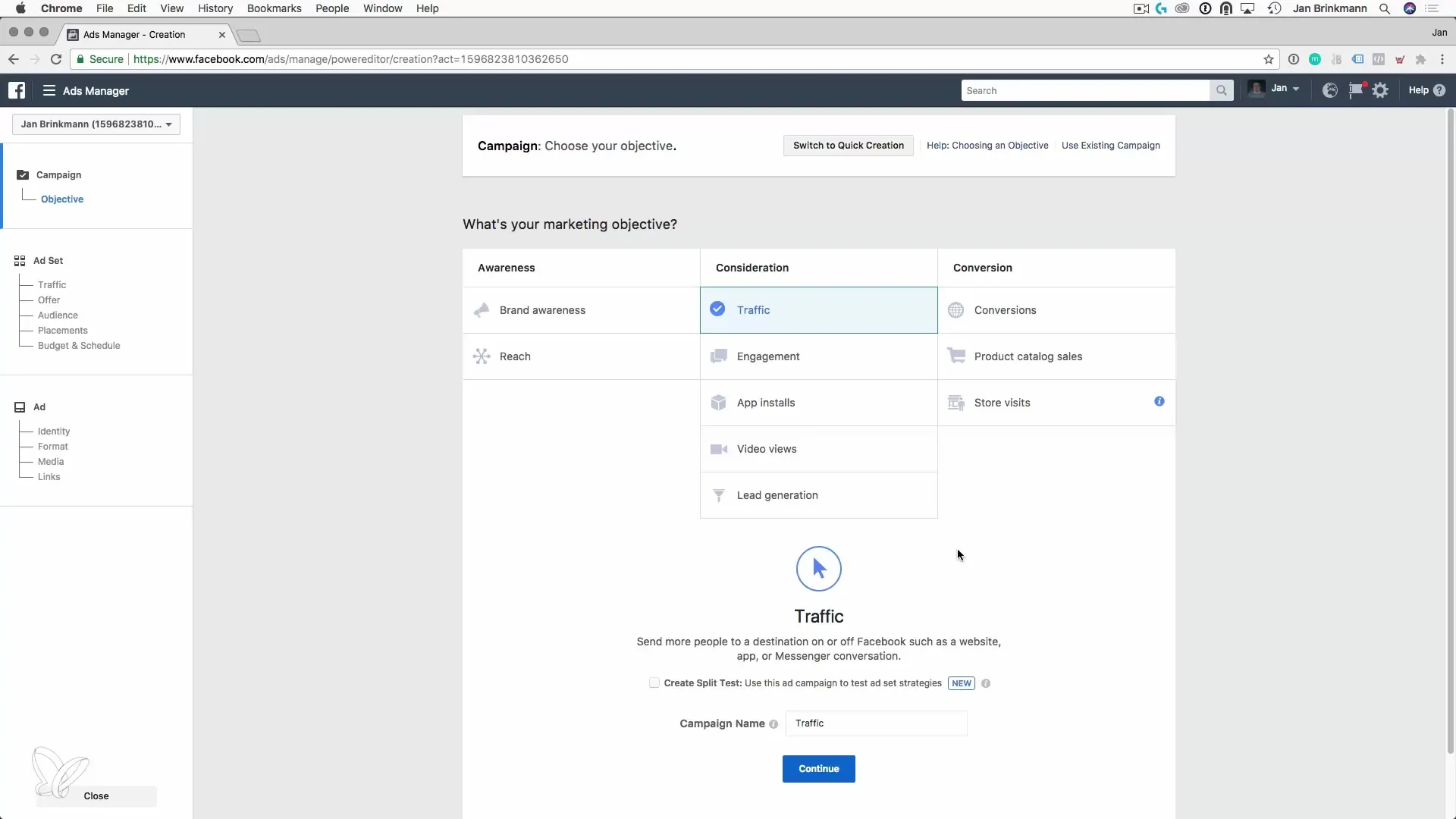Image resolution: width=1456 pixels, height=819 pixels.
Task: Select the Store visits objective
Action: pos(1056,403)
